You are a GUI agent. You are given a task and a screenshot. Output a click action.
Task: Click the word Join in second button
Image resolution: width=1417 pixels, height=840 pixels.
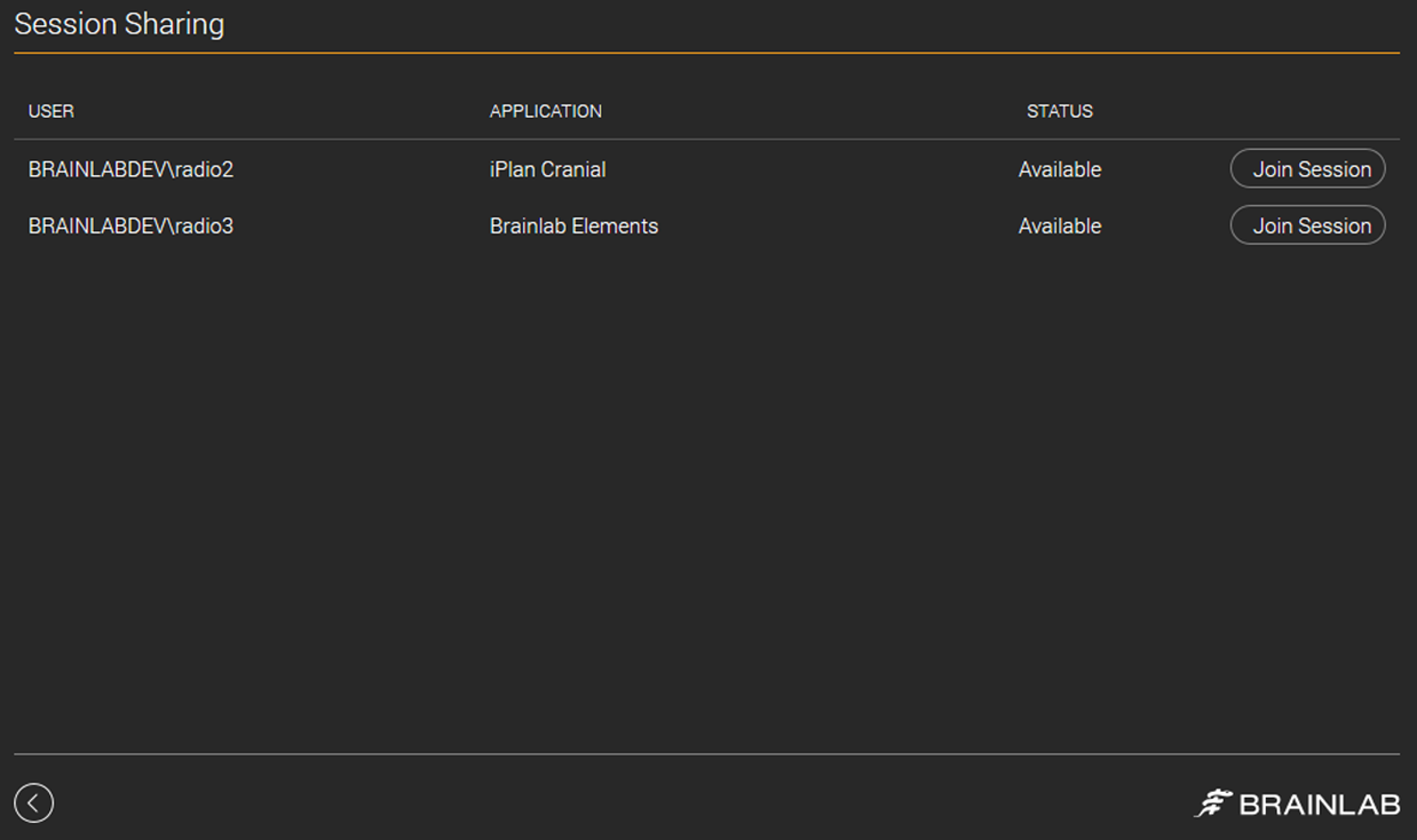1272,227
